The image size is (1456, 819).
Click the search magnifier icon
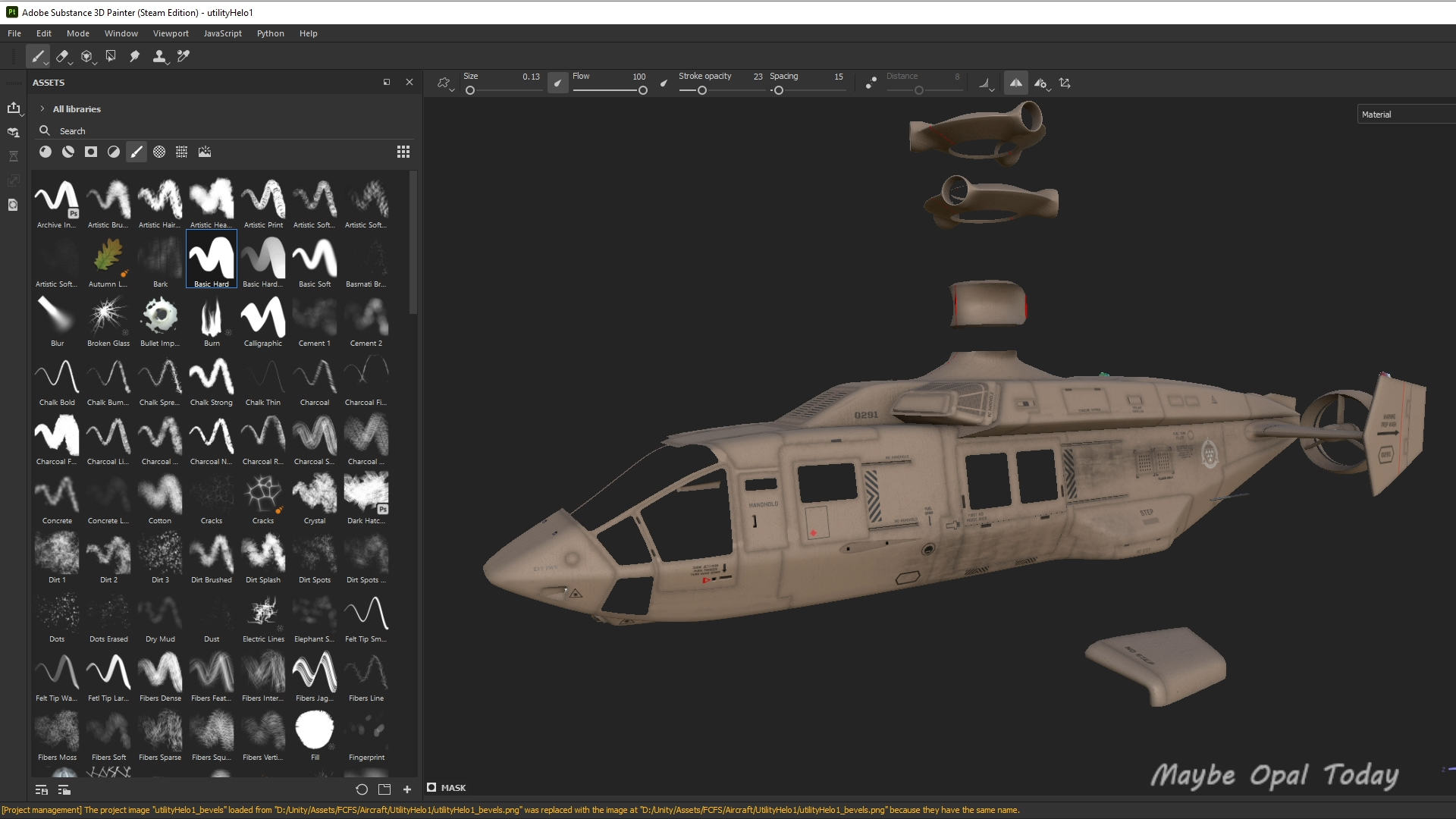tap(45, 130)
